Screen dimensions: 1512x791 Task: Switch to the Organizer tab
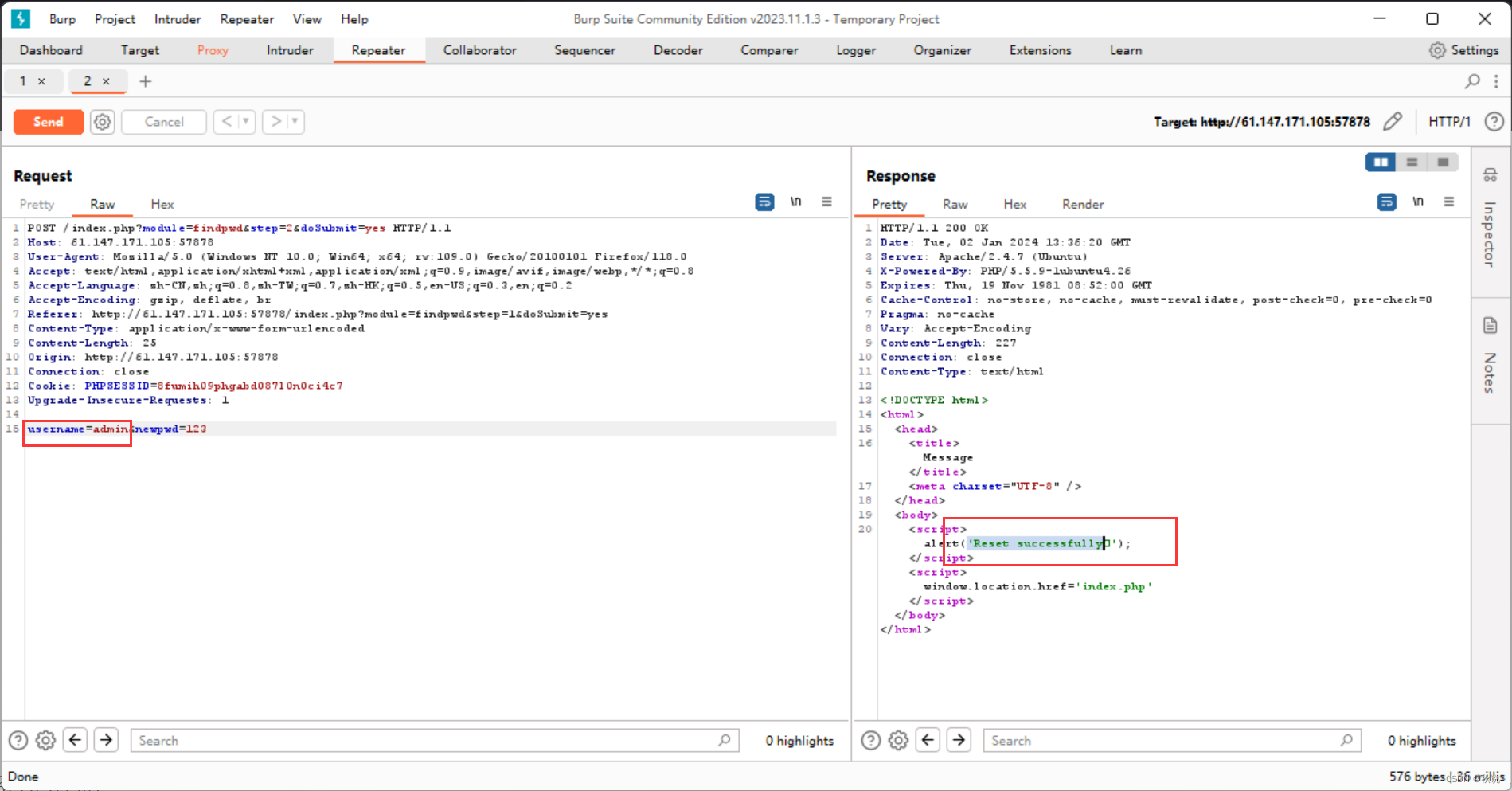point(942,50)
